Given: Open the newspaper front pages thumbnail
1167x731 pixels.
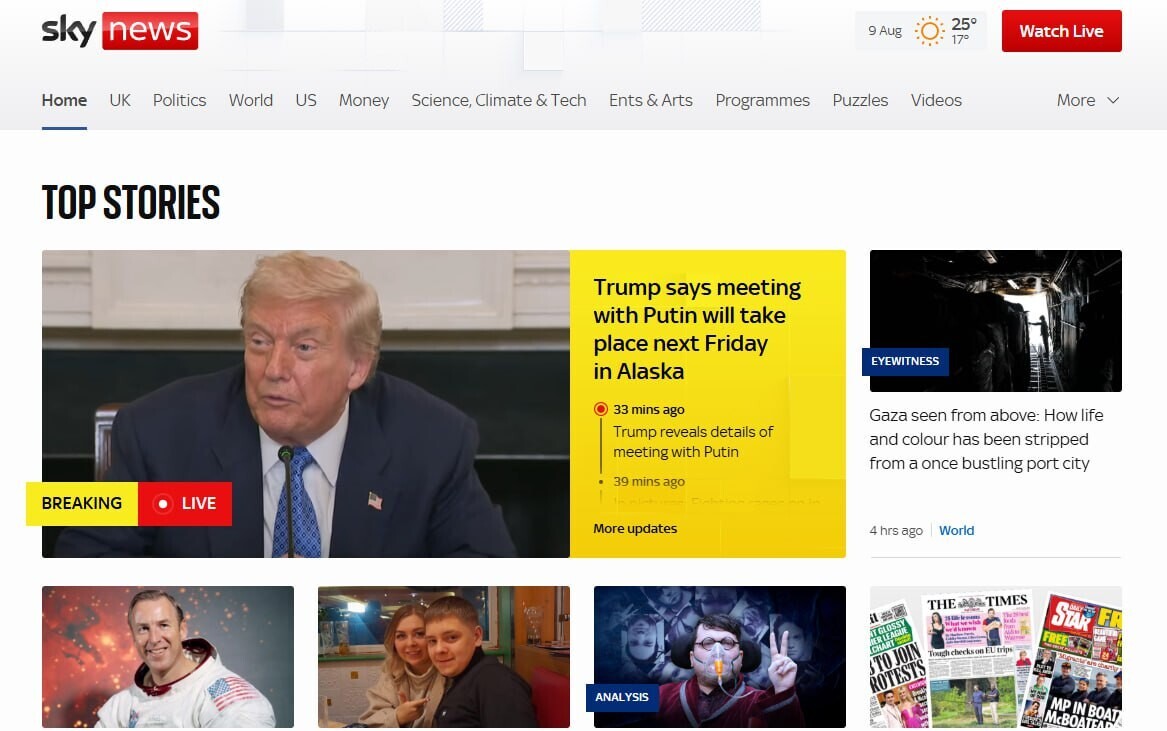Looking at the screenshot, I should 995,656.
